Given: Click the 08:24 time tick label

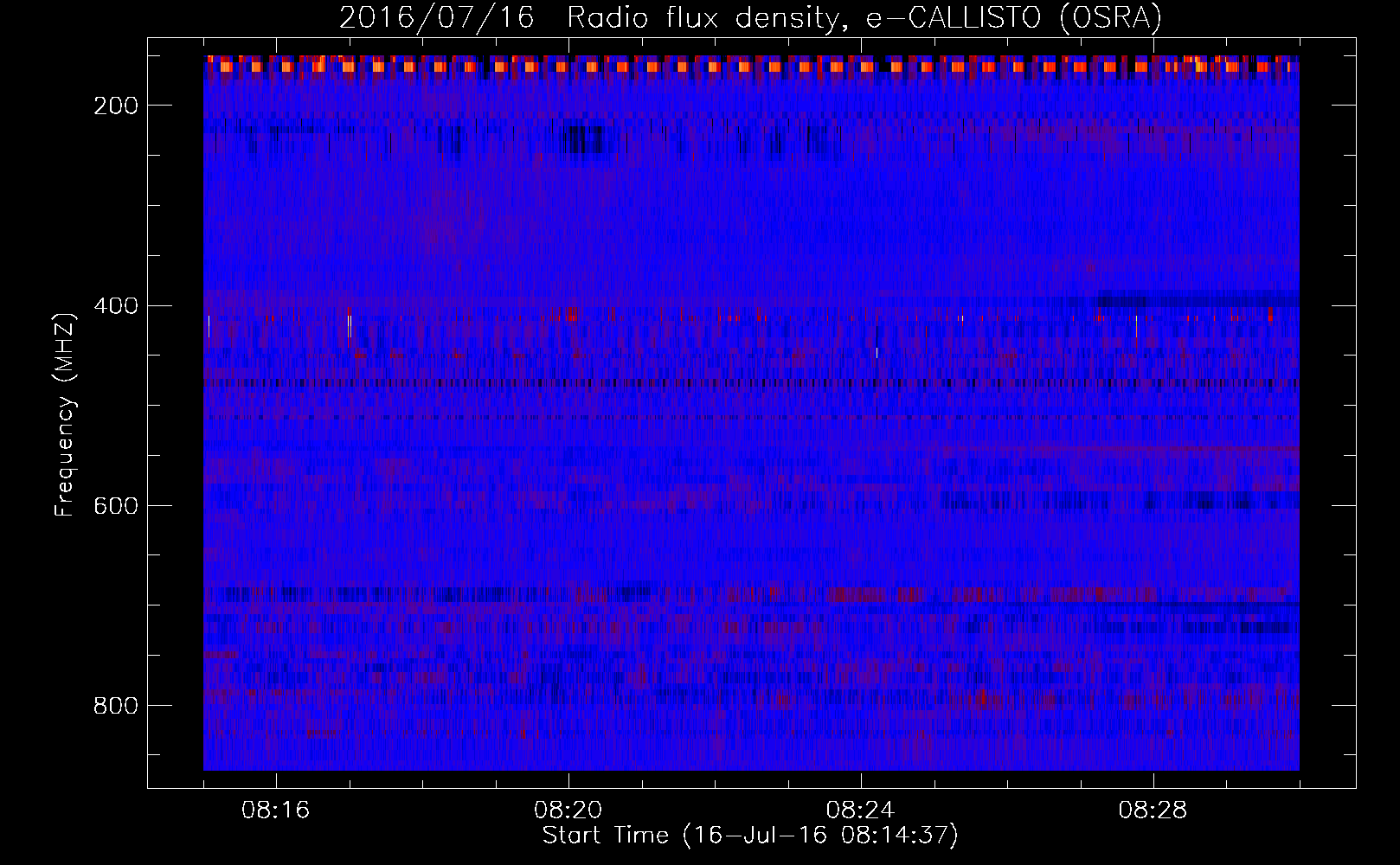Looking at the screenshot, I should click(861, 811).
